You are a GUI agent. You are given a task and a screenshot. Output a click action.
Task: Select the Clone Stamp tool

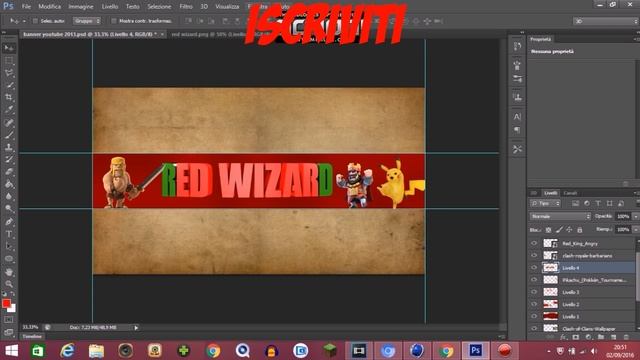coord(9,147)
